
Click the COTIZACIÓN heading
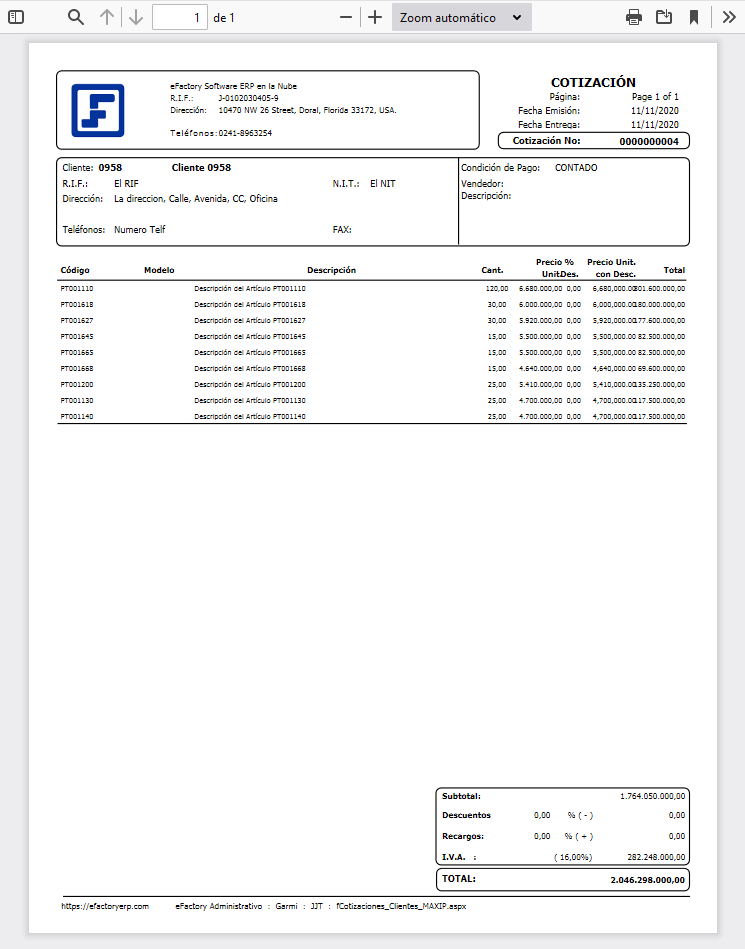[593, 82]
